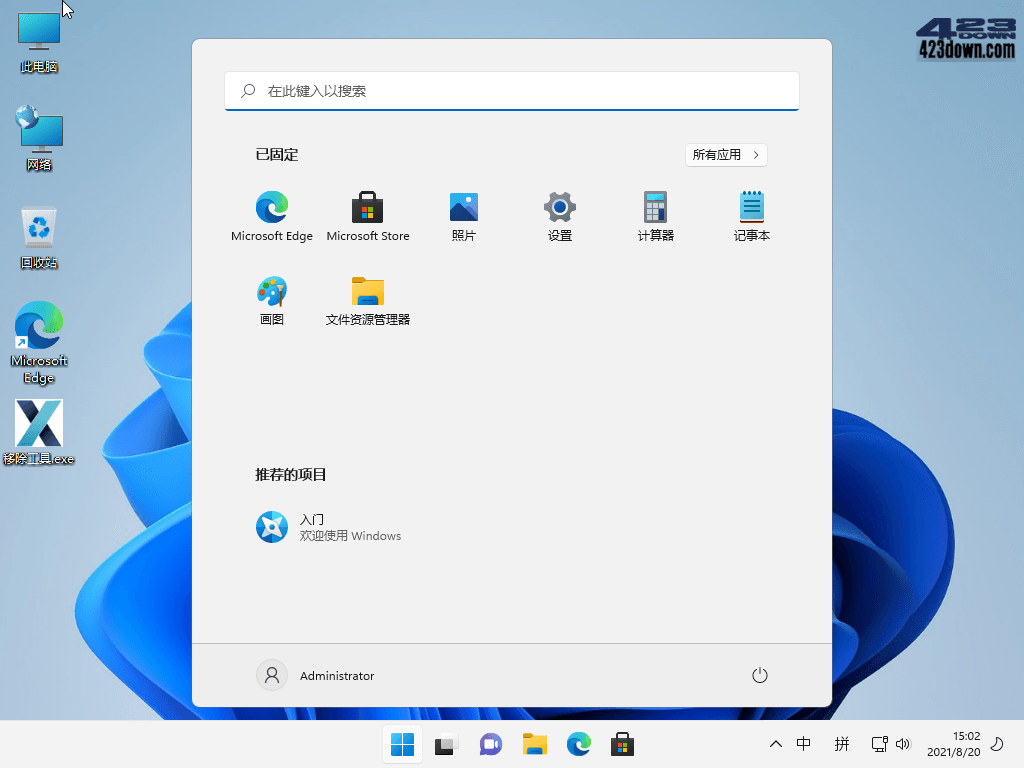This screenshot has height=768, width=1024.
Task: Click the search input field
Action: pos(512,91)
